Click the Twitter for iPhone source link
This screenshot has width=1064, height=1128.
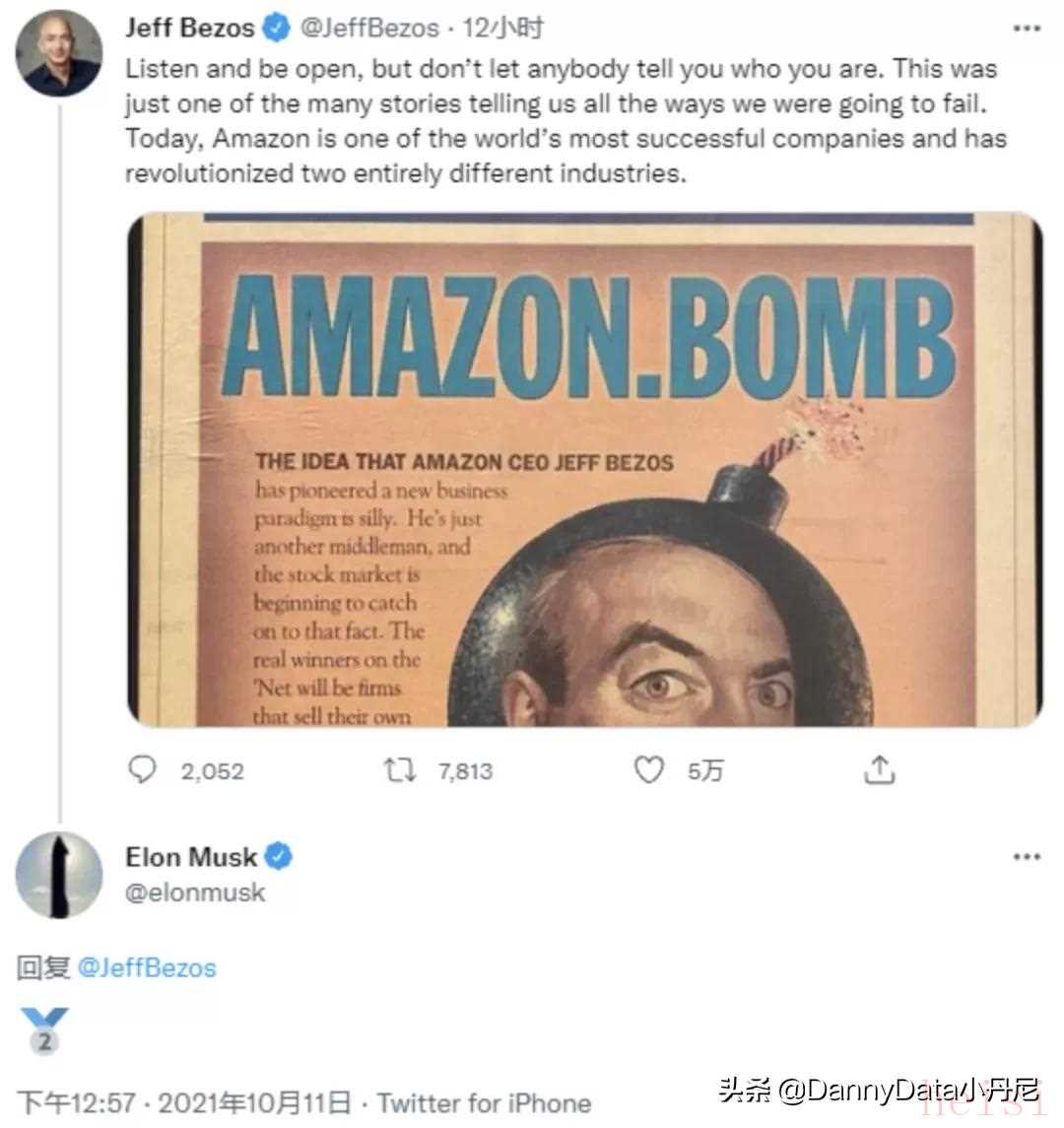coord(484,1102)
